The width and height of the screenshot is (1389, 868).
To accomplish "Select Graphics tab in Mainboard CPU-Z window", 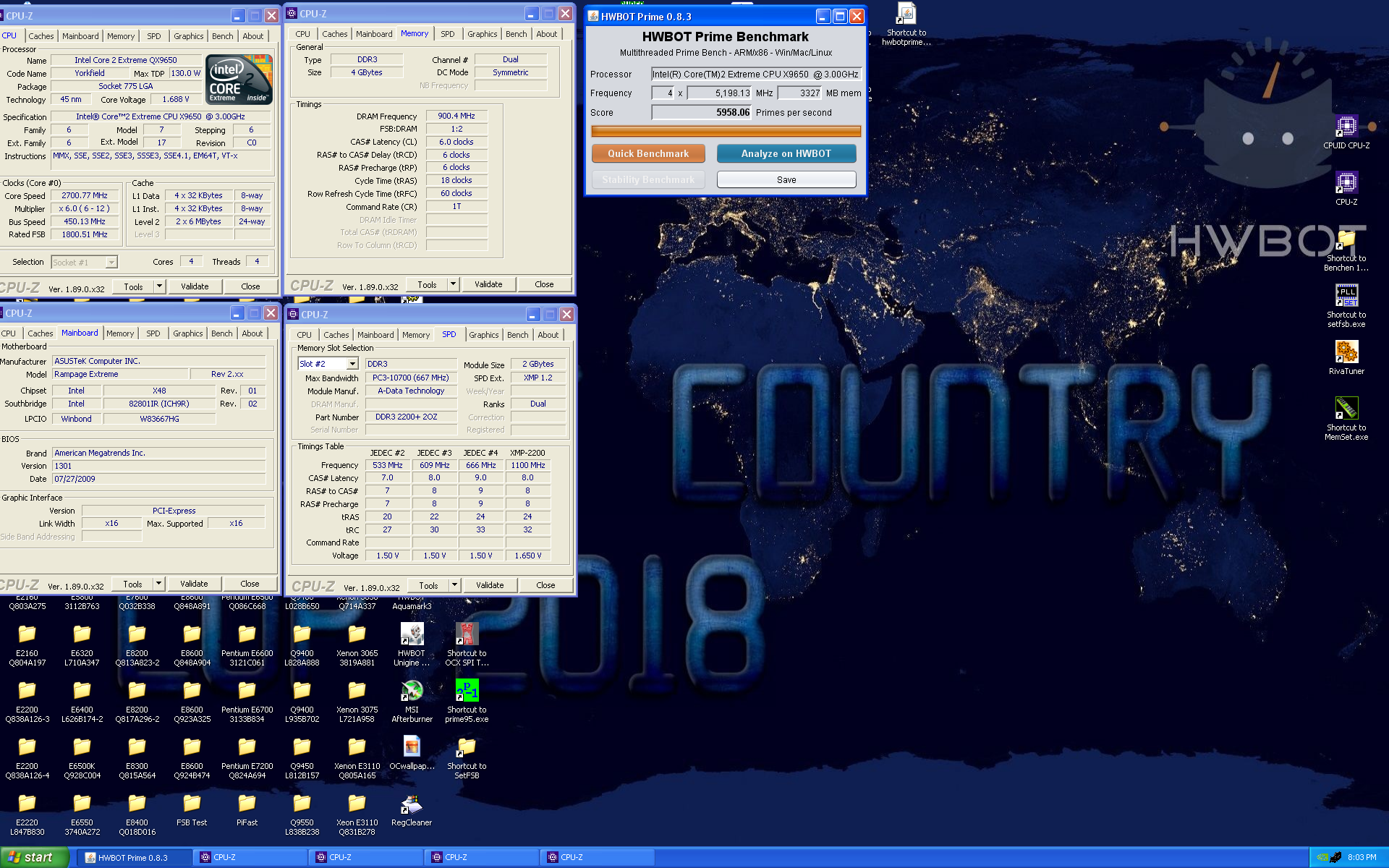I will [x=187, y=333].
